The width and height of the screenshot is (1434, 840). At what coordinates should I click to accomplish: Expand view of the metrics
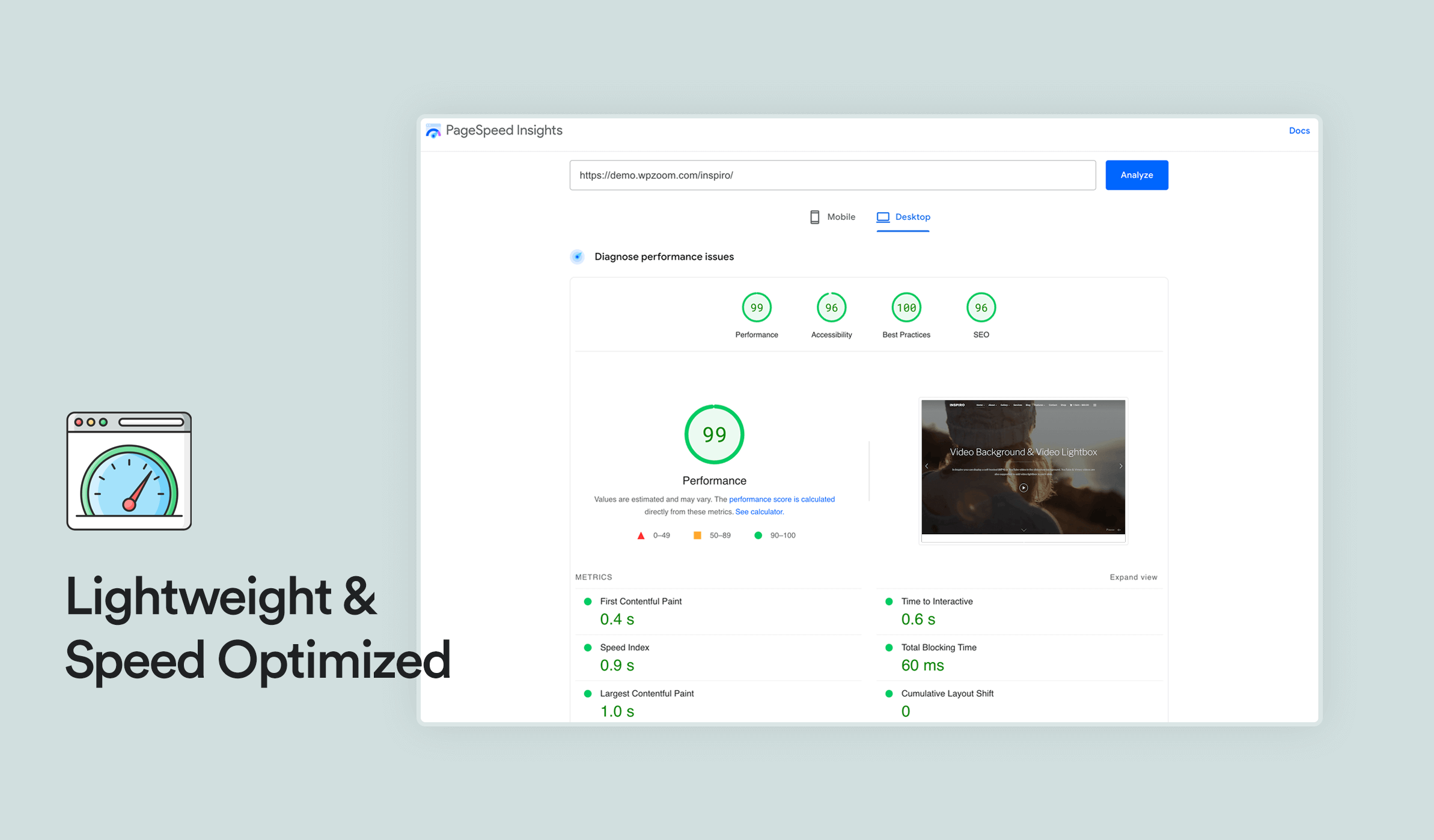(1133, 577)
